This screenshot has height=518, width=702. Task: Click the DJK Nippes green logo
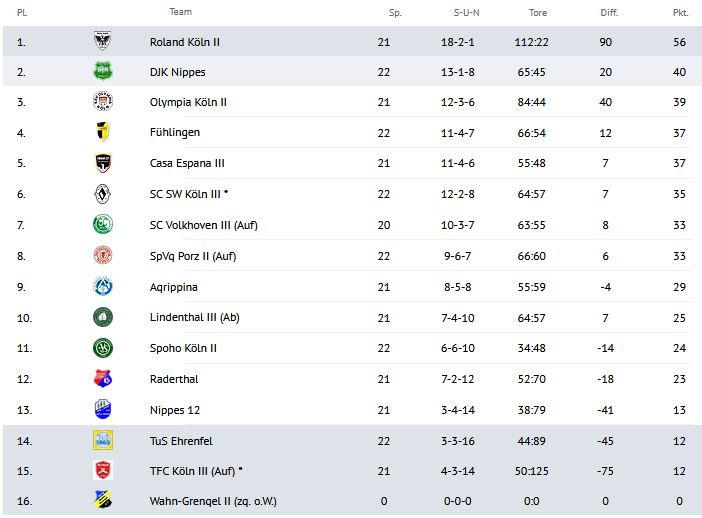[101, 71]
